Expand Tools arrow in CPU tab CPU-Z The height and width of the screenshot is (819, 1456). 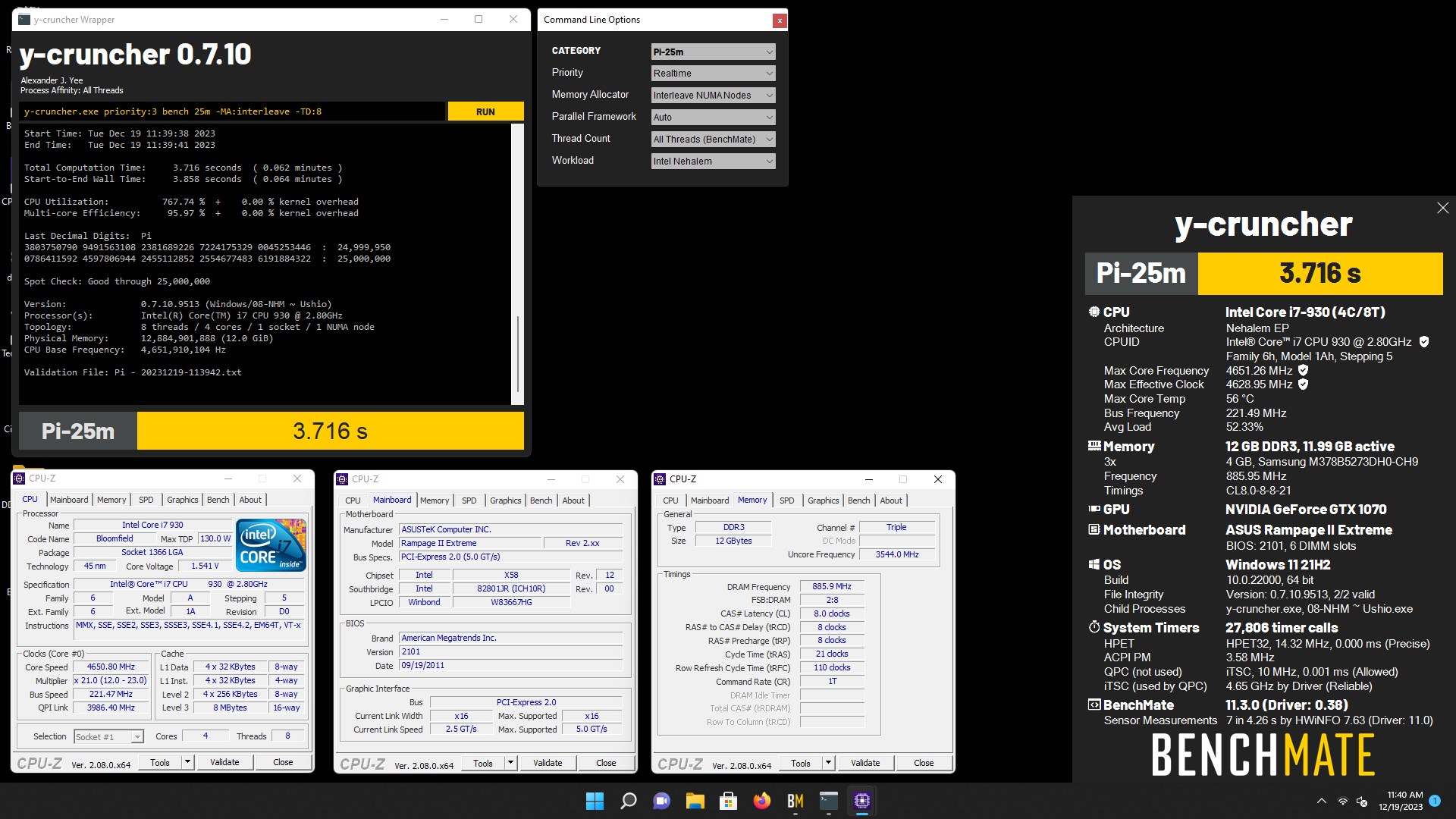pos(187,762)
